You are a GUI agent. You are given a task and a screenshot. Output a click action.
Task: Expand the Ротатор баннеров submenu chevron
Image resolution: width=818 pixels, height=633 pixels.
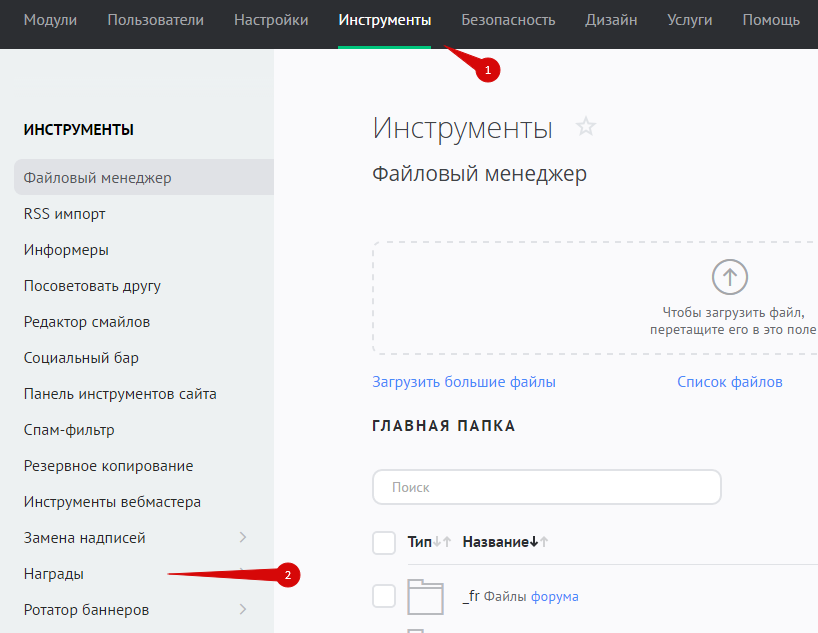pos(243,610)
